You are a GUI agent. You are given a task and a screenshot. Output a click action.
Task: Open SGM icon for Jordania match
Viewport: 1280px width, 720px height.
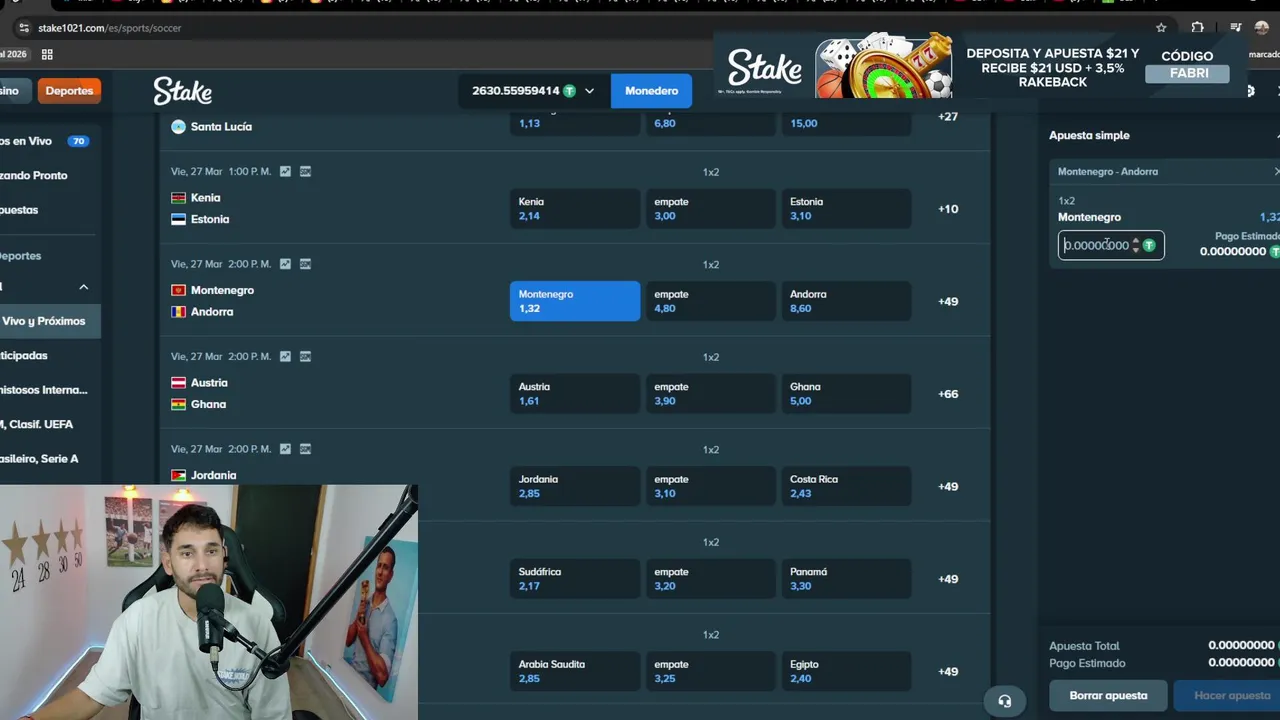[x=305, y=449]
